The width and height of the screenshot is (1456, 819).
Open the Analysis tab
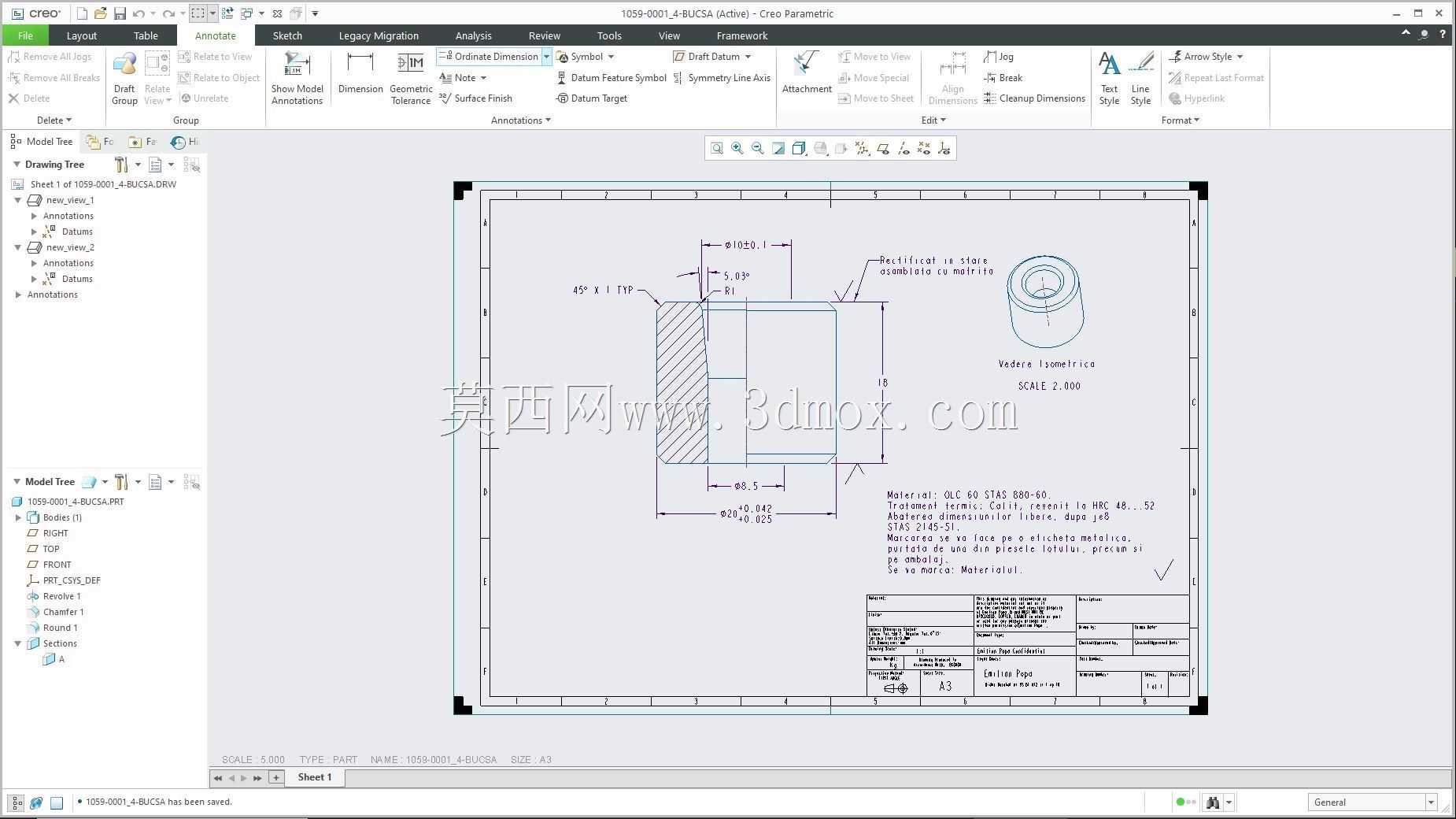point(473,35)
